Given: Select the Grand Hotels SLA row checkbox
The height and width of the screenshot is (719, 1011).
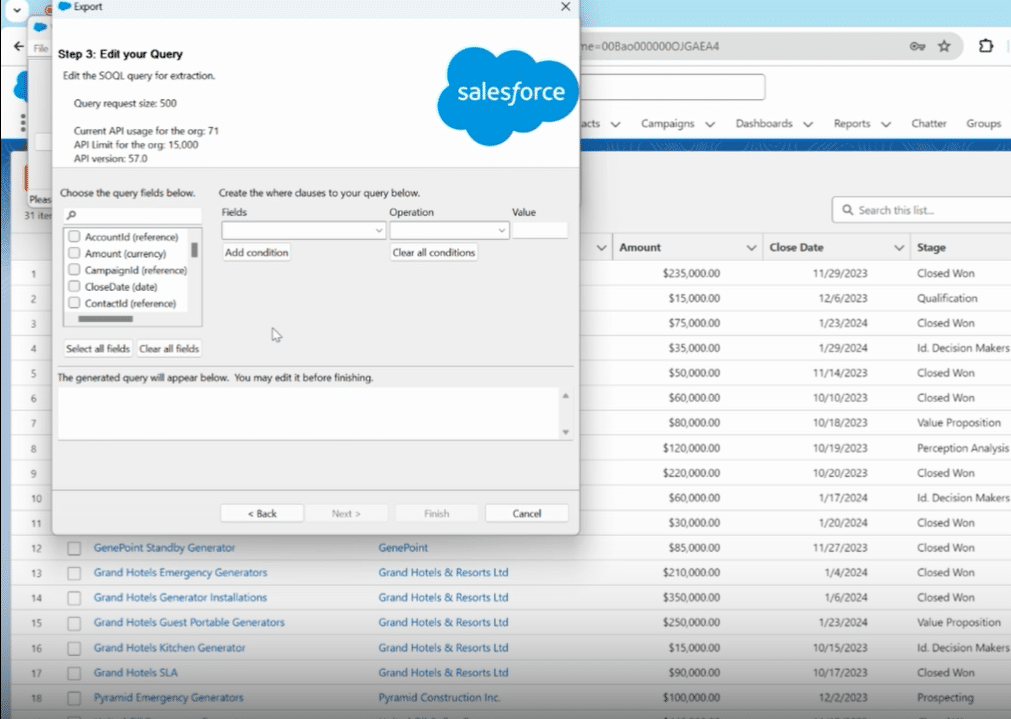Looking at the screenshot, I should click(x=74, y=673).
